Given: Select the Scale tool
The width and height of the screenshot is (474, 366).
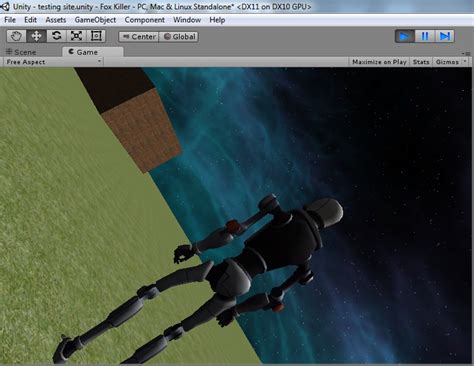Looking at the screenshot, I should coord(76,36).
